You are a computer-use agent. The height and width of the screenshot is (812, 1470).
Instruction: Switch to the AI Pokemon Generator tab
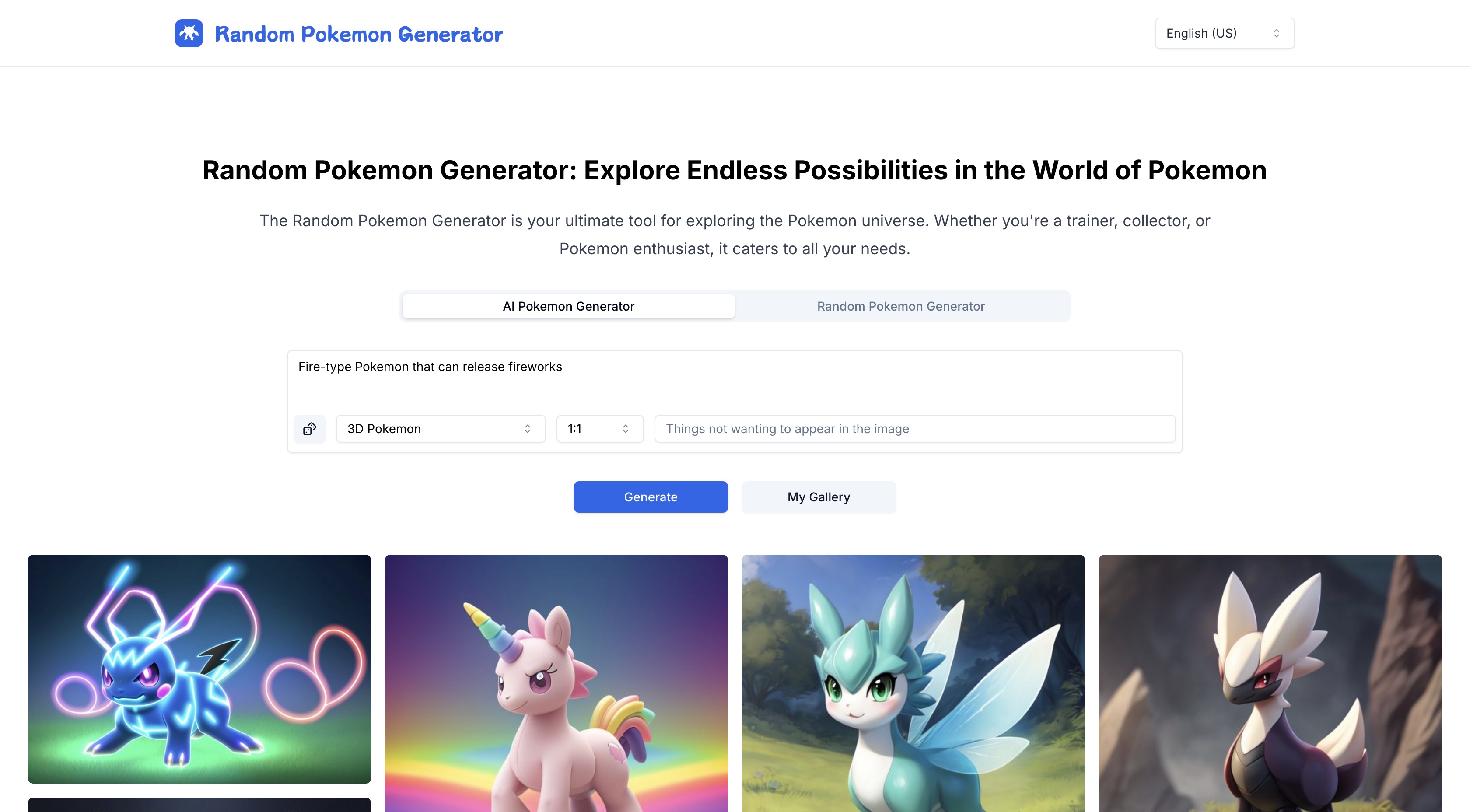(x=568, y=306)
